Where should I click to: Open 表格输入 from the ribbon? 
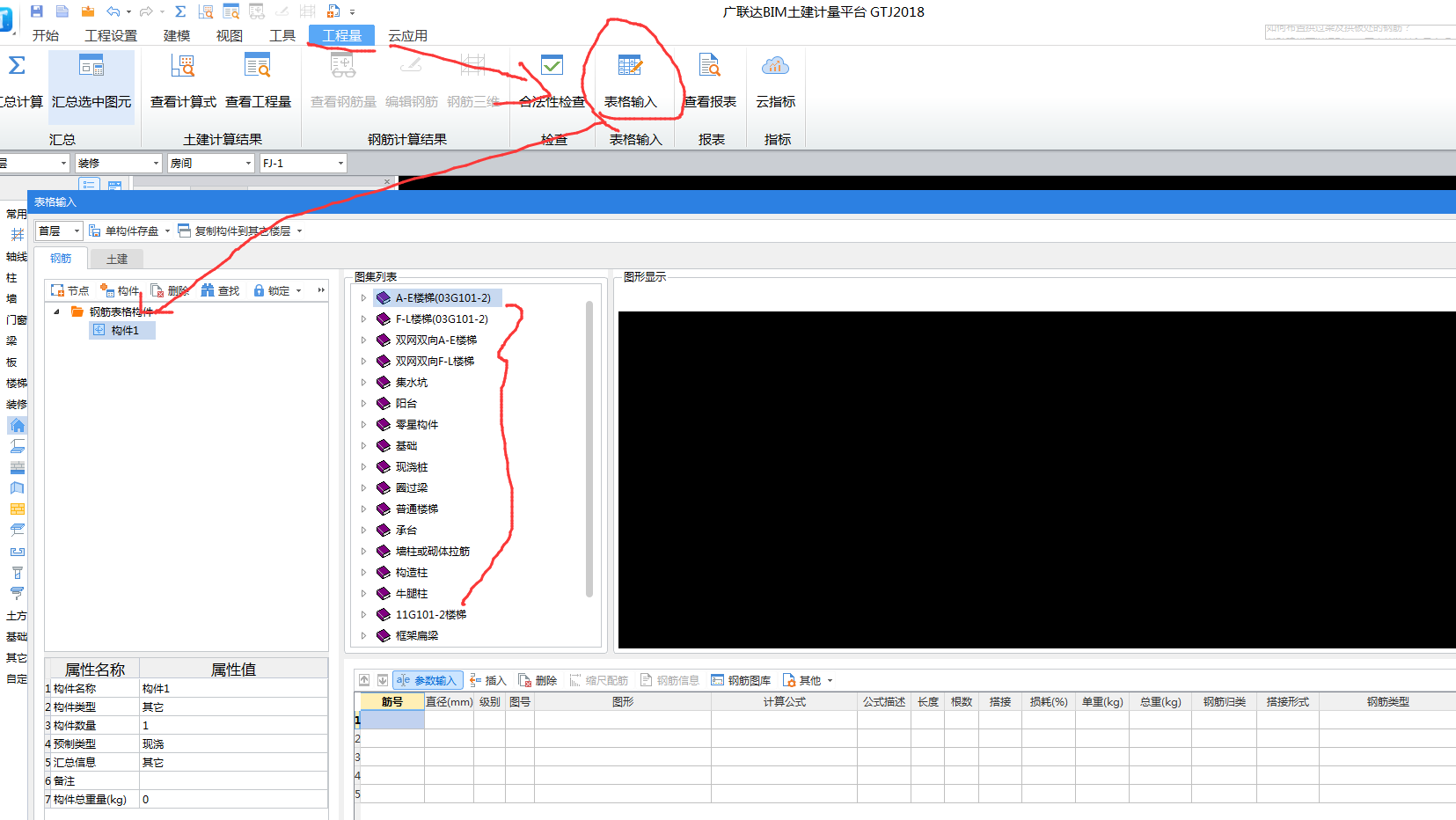click(630, 81)
